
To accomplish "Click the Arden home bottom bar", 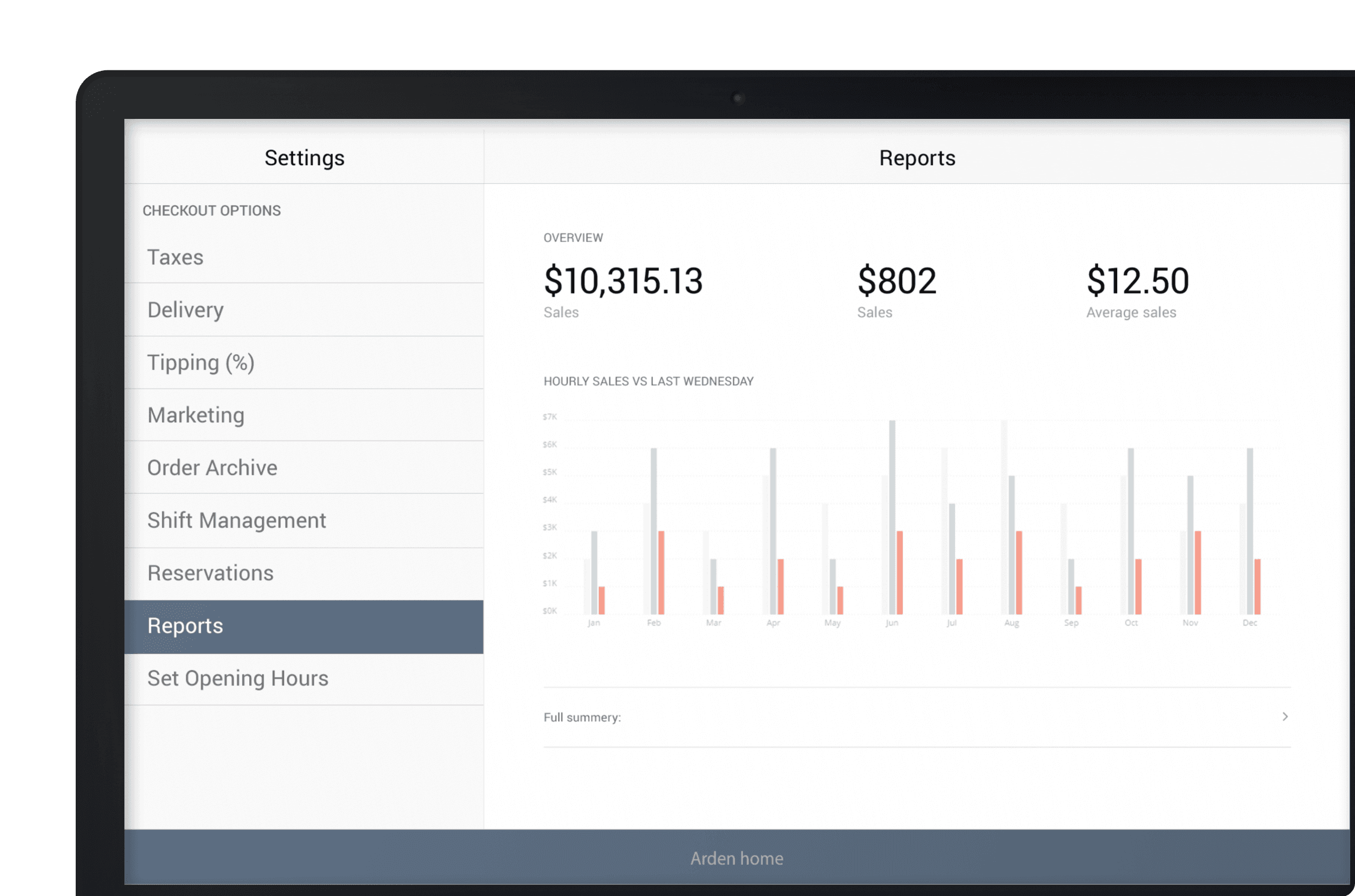I will (x=737, y=858).
